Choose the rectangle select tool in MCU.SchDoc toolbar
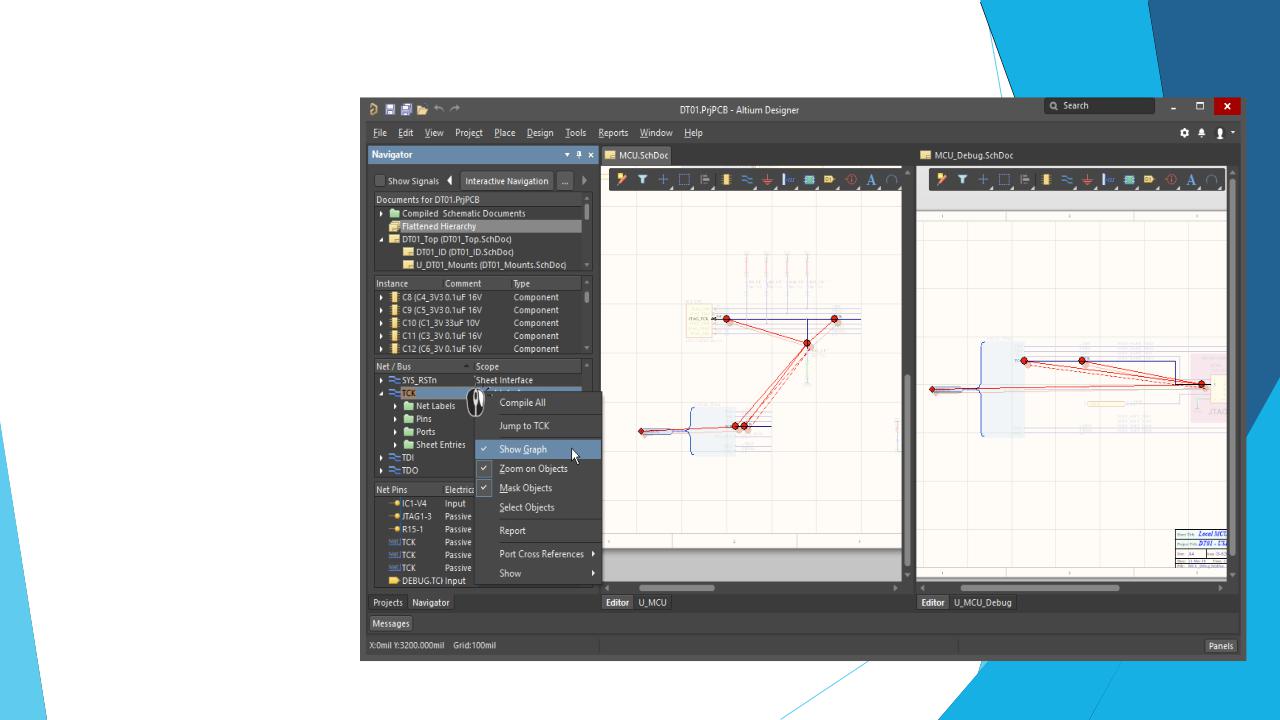Viewport: 1280px width, 720px height. point(684,180)
